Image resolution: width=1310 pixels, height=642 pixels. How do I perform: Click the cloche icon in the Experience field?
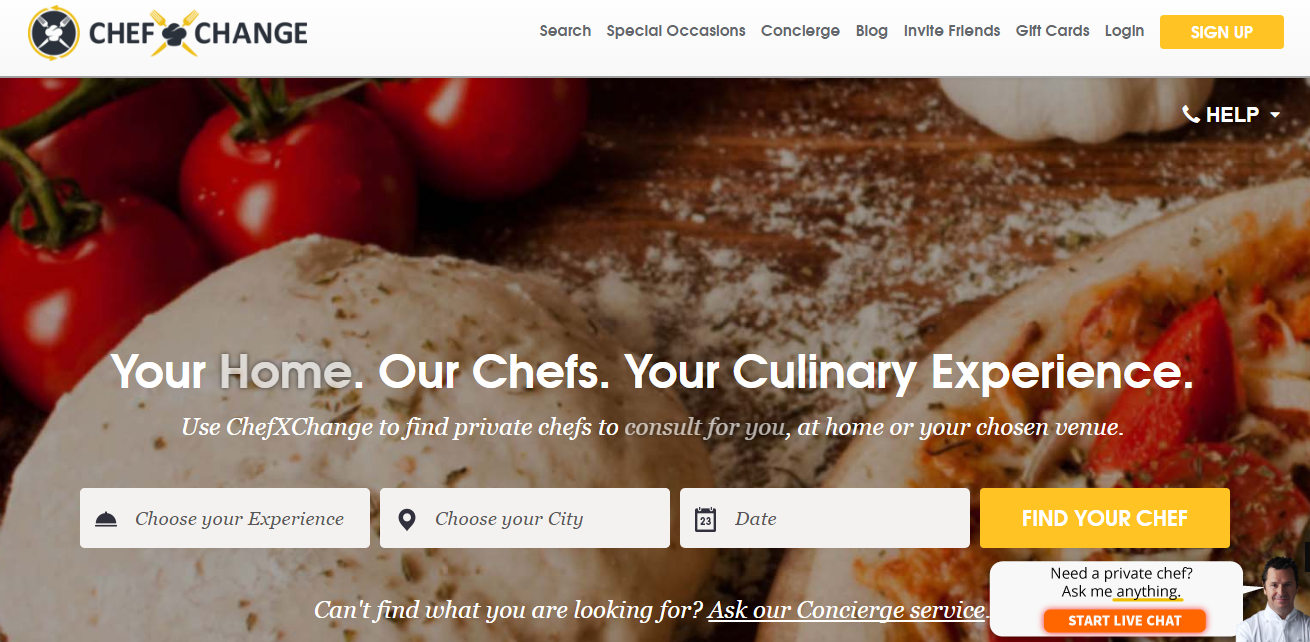(x=106, y=519)
